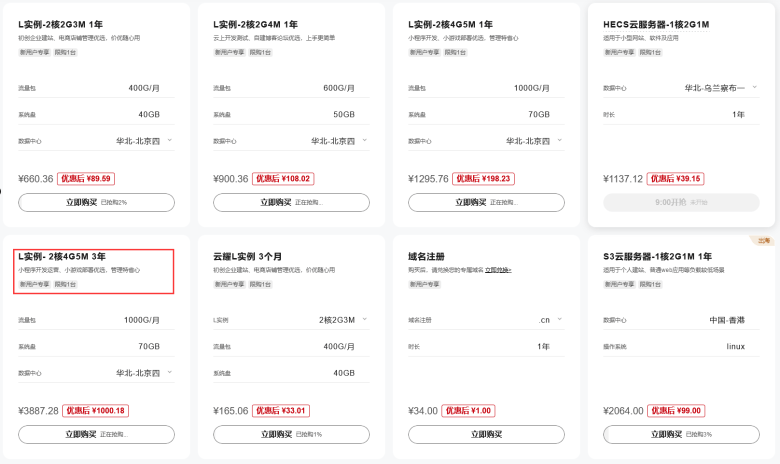Open the L实例 2核2G3M spec dropdown
The width and height of the screenshot is (780, 464).
(343, 320)
